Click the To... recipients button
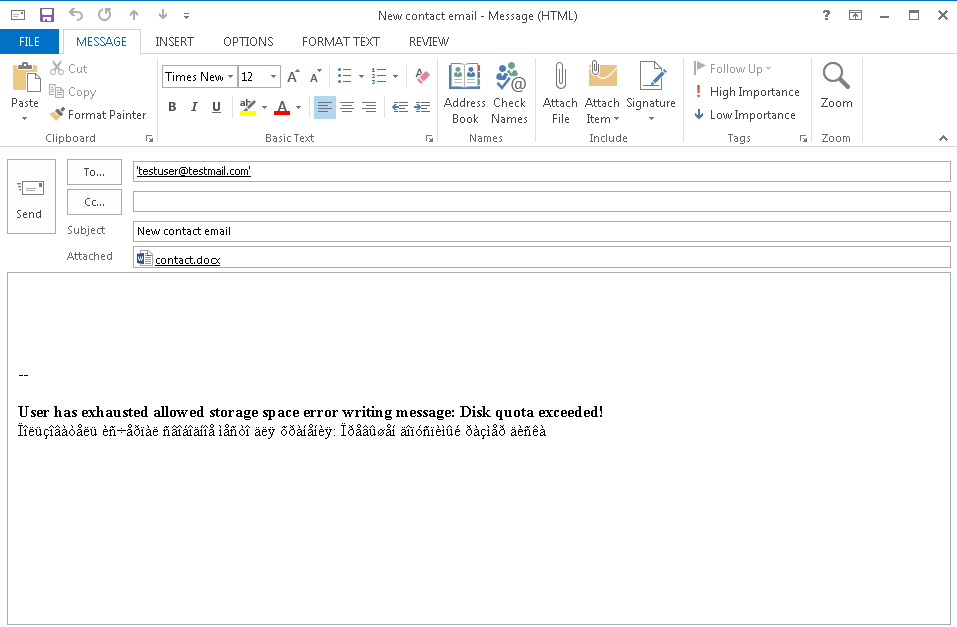Viewport: 957px width, 627px height. tap(94, 172)
